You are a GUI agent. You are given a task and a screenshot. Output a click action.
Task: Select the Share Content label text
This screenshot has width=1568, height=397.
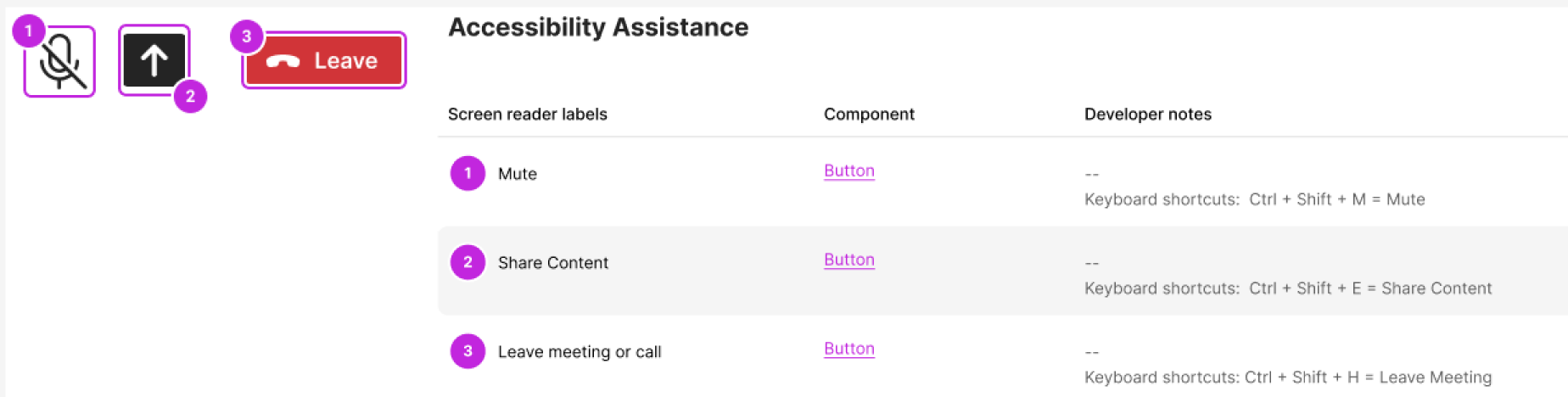[553, 263]
